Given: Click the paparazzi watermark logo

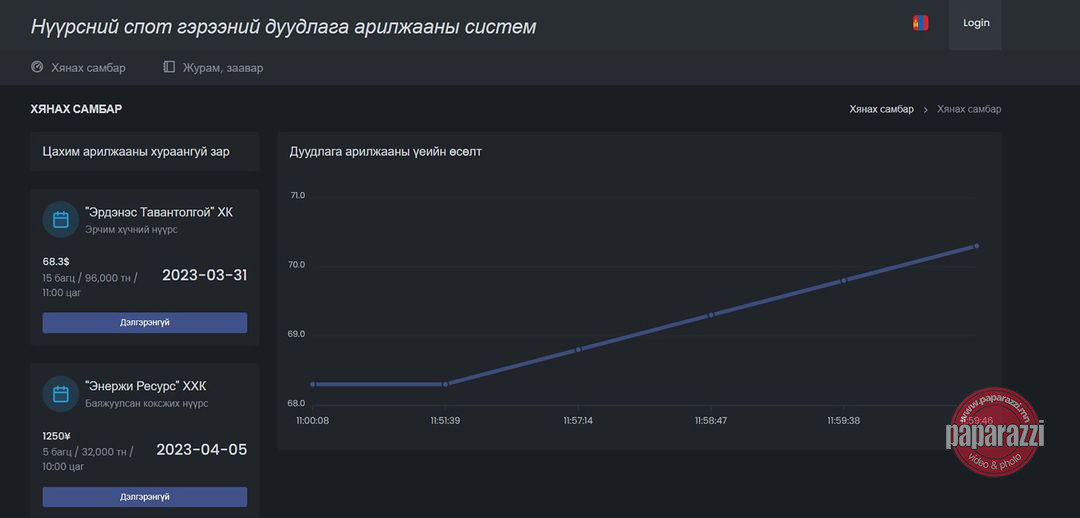Looking at the screenshot, I should click(995, 433).
